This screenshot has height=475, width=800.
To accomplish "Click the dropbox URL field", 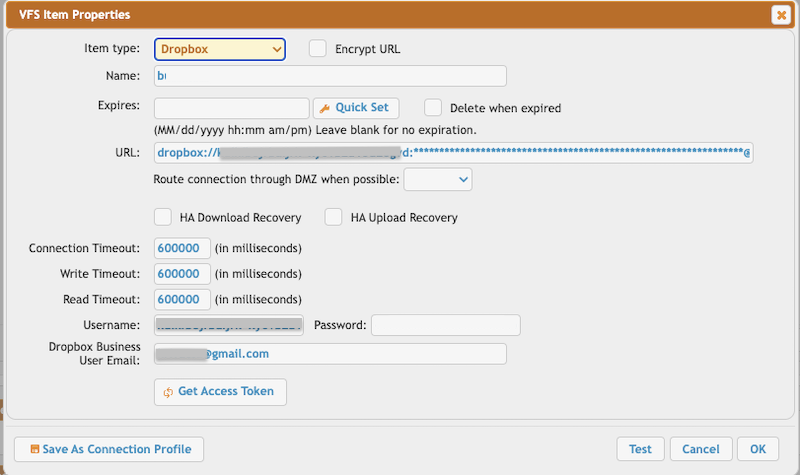I will (454, 153).
